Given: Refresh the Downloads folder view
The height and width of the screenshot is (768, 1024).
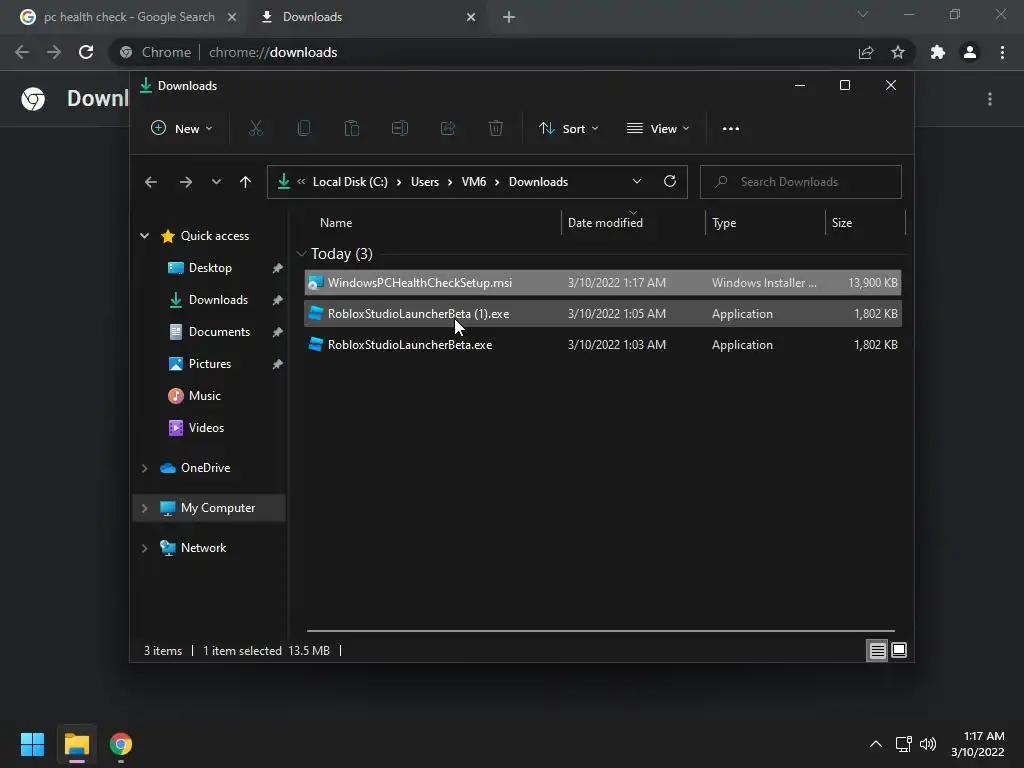Looking at the screenshot, I should (x=669, y=182).
